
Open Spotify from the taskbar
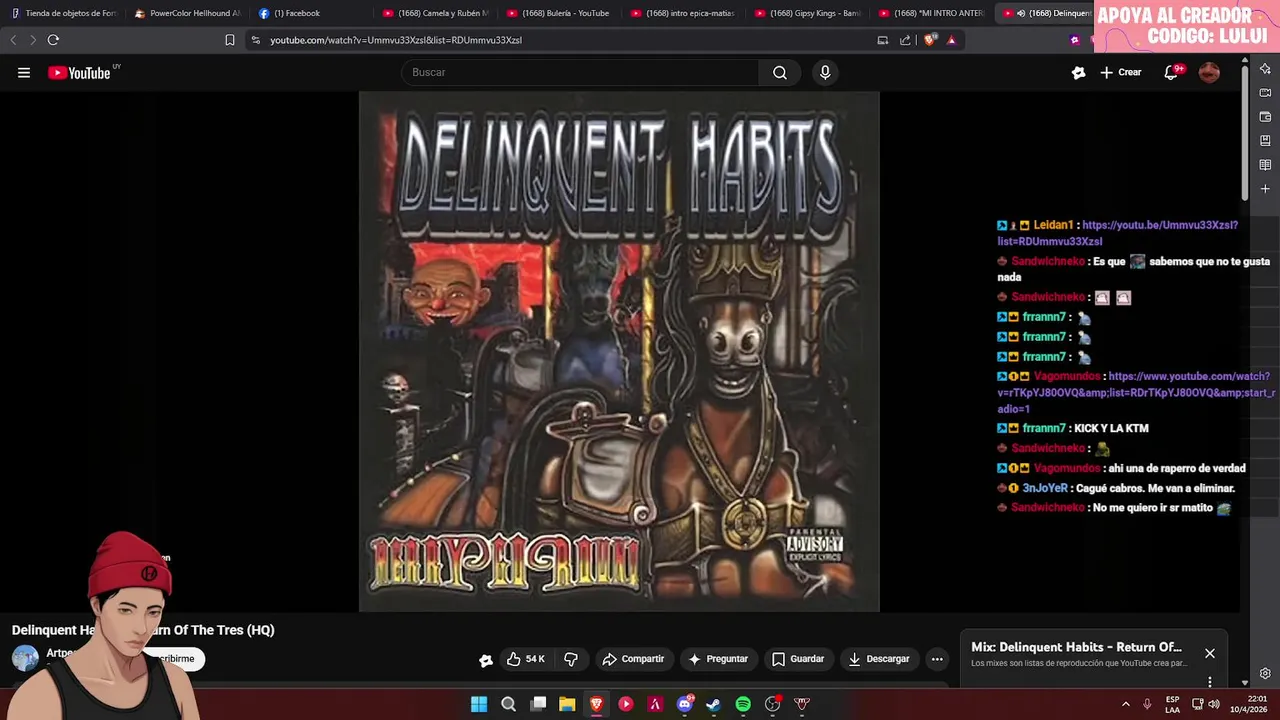pyautogui.click(x=743, y=704)
